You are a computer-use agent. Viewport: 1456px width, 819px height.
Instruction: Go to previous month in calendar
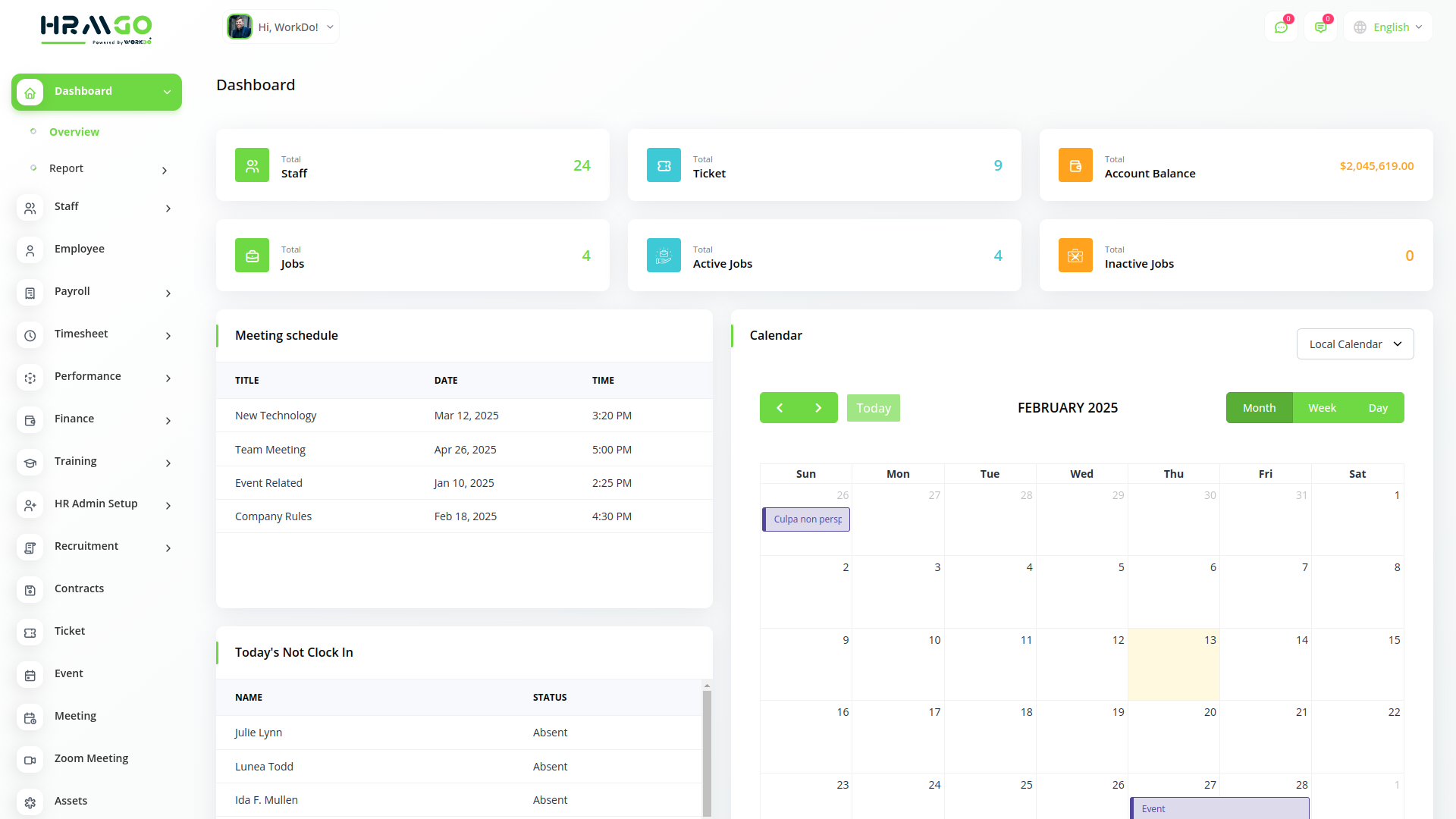[x=780, y=408]
